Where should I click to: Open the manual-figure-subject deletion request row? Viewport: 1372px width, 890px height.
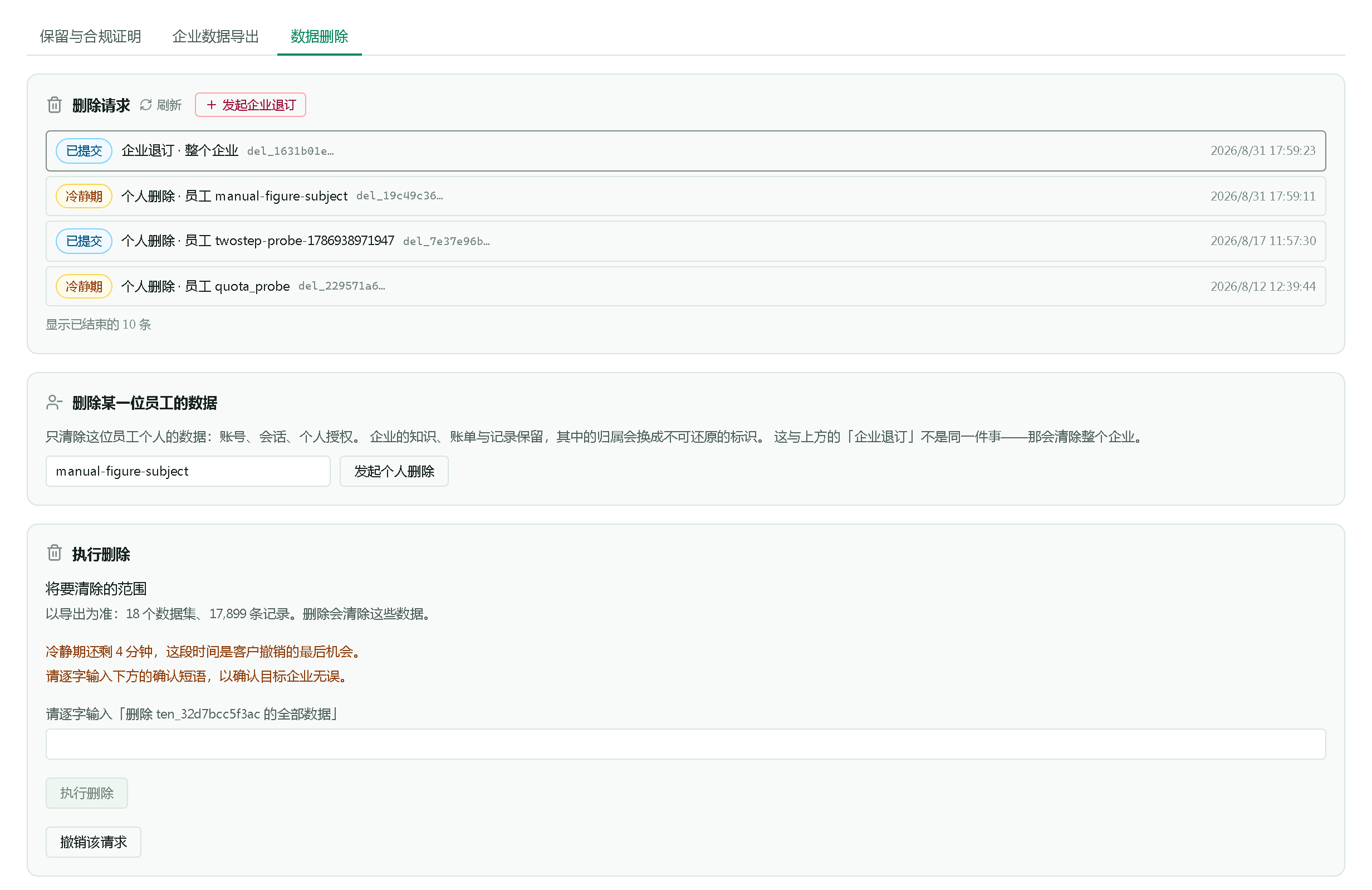tap(685, 196)
